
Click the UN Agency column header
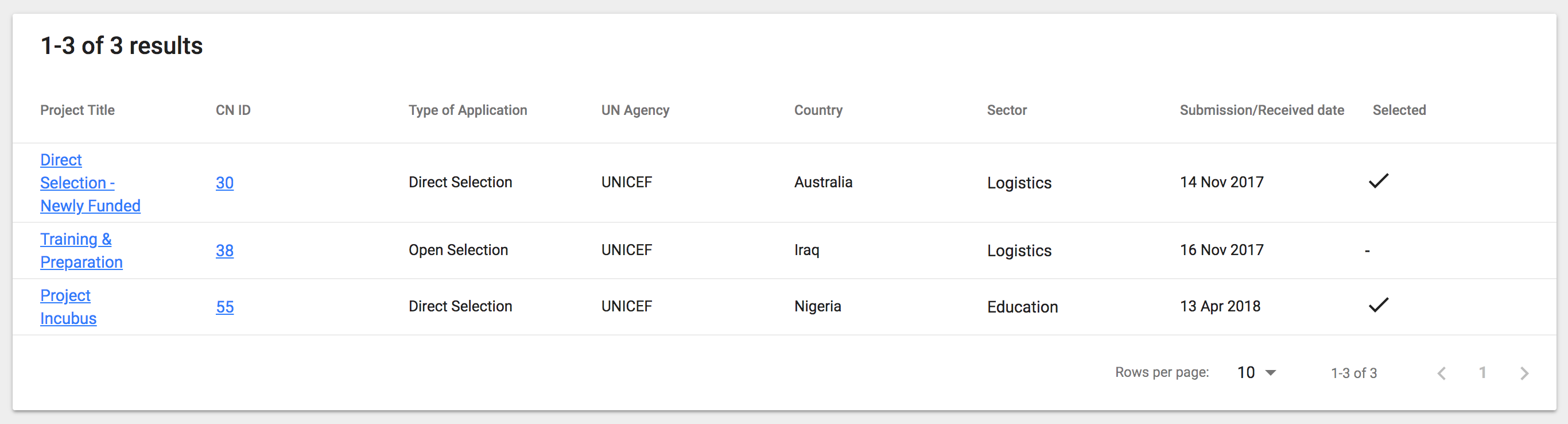tap(635, 110)
